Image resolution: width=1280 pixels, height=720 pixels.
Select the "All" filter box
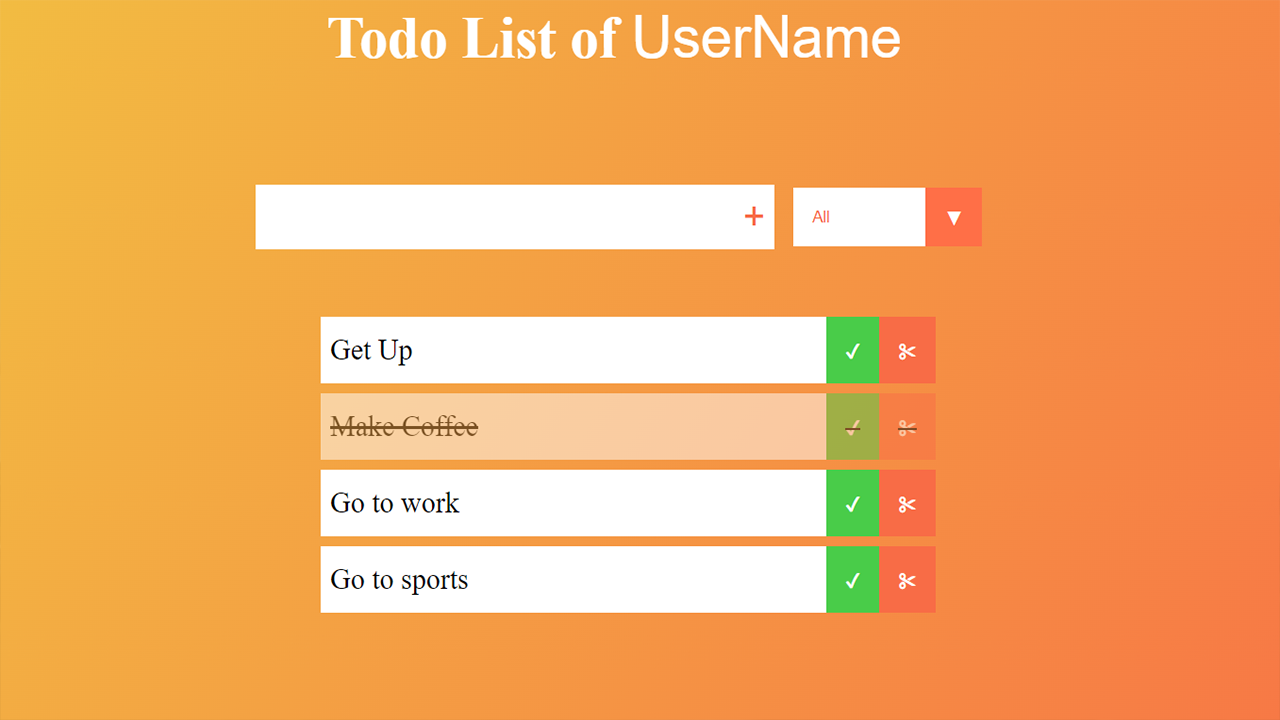tap(859, 217)
